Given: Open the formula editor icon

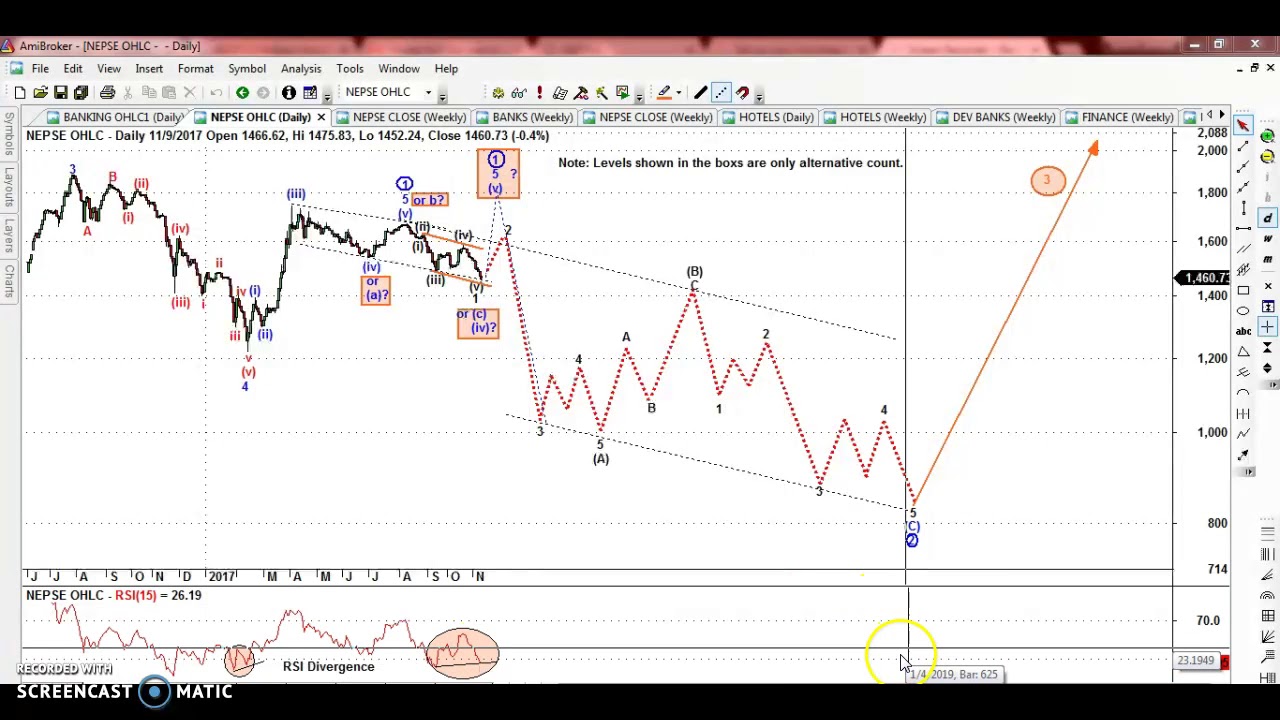Looking at the screenshot, I should [x=560, y=92].
